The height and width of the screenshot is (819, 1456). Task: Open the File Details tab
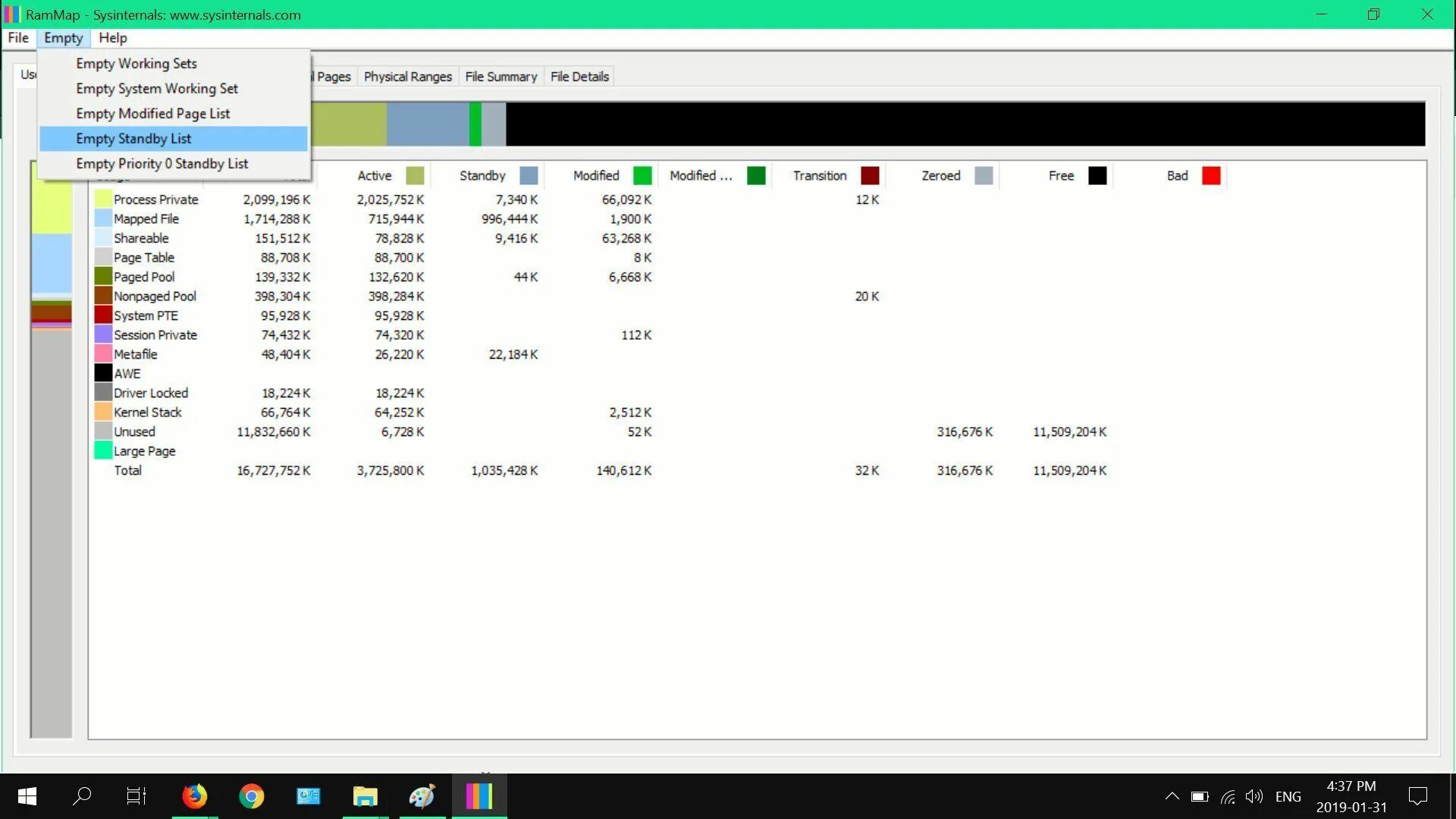(579, 77)
